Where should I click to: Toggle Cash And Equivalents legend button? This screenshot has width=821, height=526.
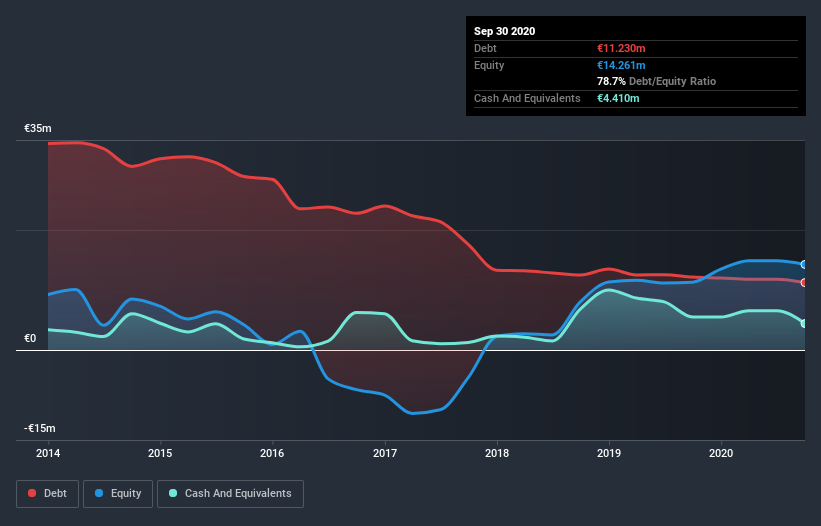(230, 494)
